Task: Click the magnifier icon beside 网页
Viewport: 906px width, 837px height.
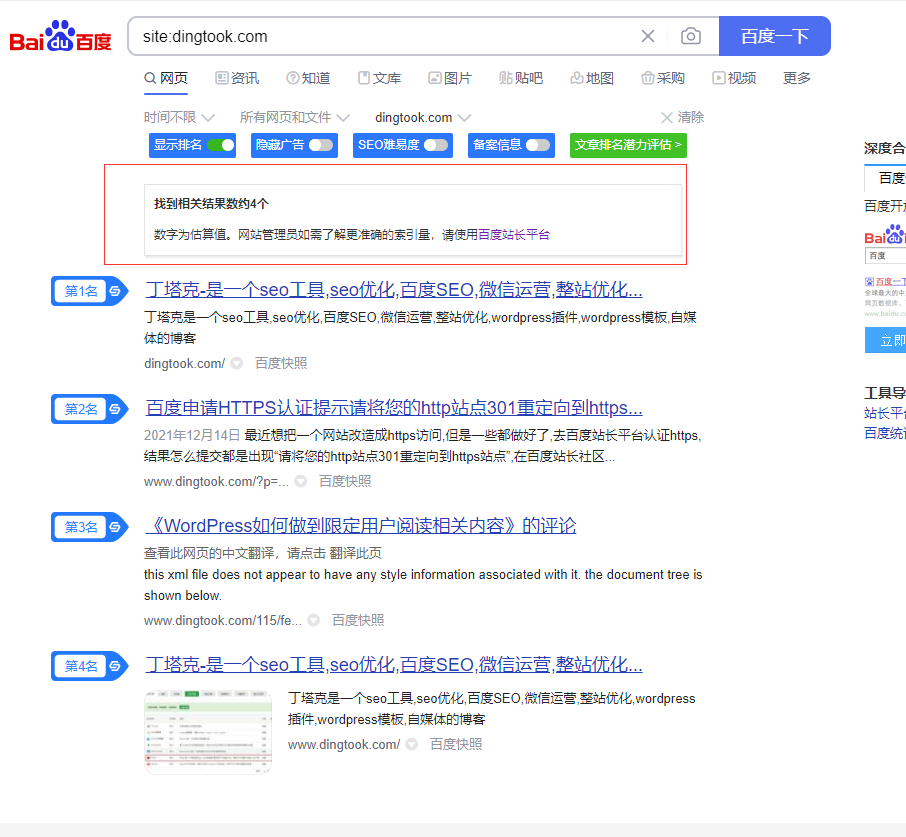Action: click(x=149, y=78)
